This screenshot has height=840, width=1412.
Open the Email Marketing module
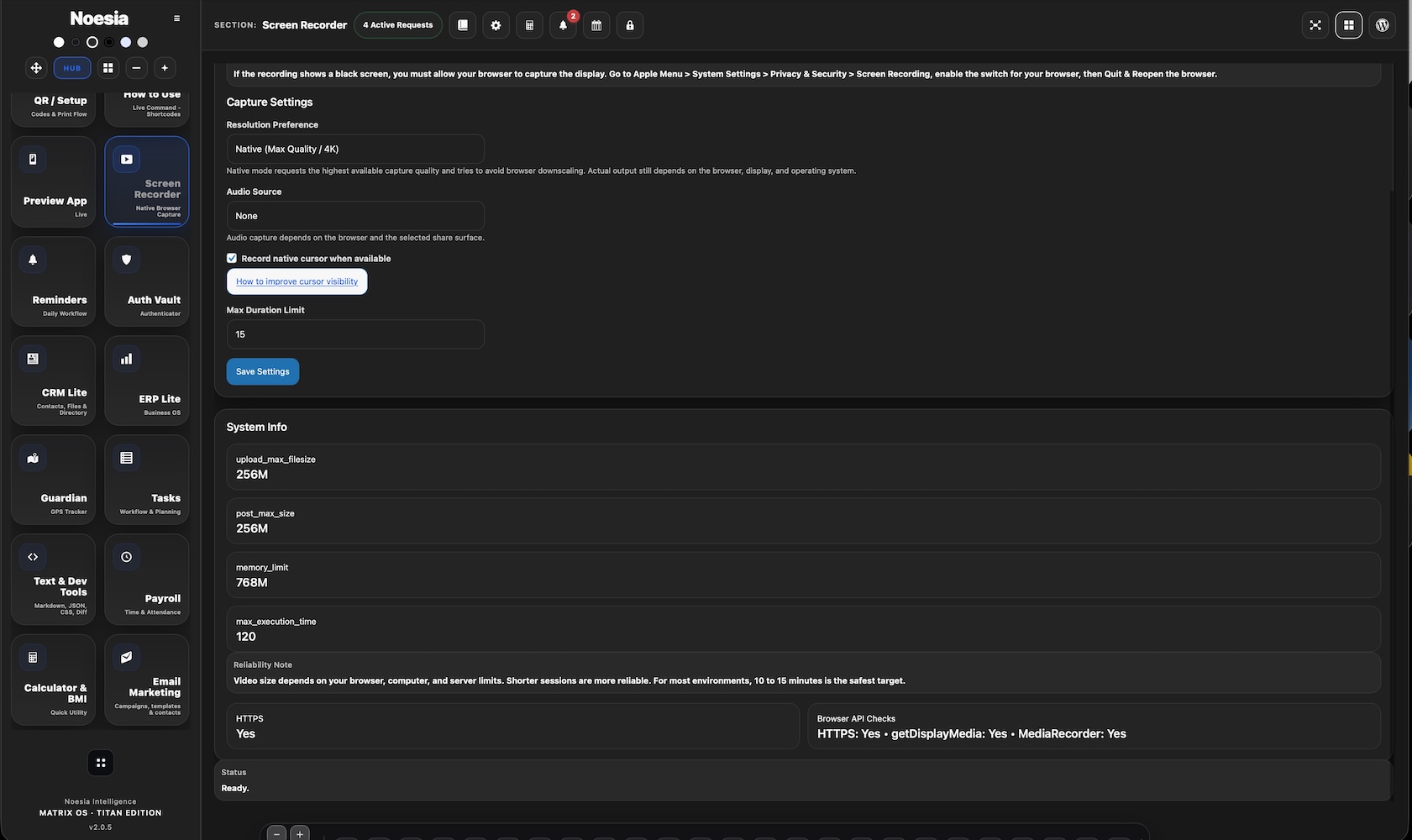[147, 680]
